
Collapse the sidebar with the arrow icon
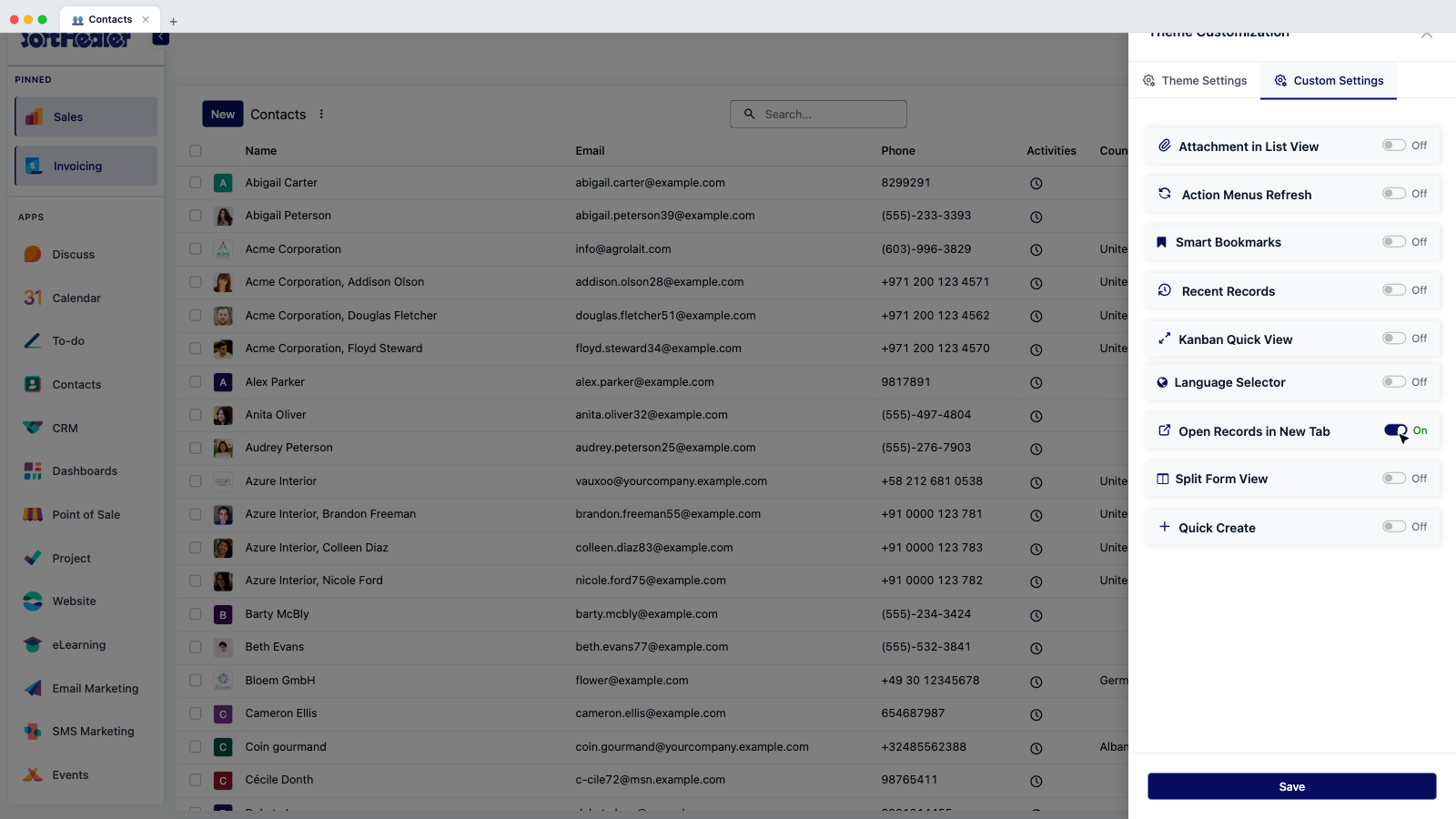(160, 37)
